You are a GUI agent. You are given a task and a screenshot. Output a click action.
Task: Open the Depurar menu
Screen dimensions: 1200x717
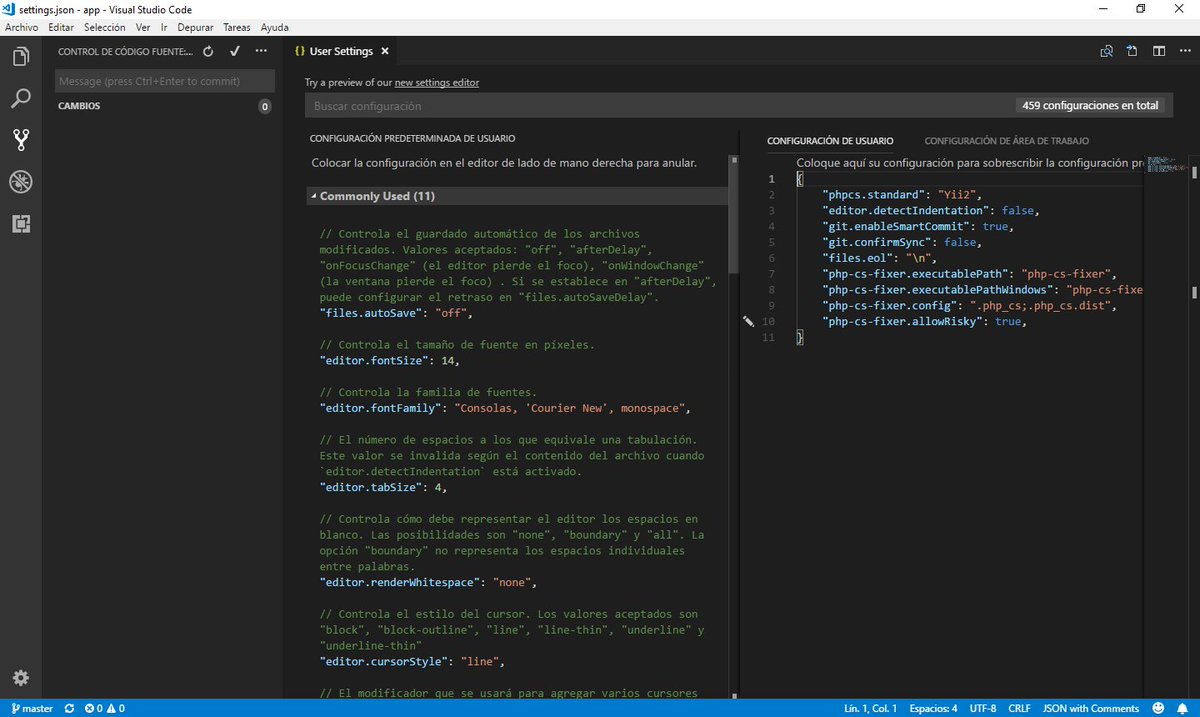point(197,27)
